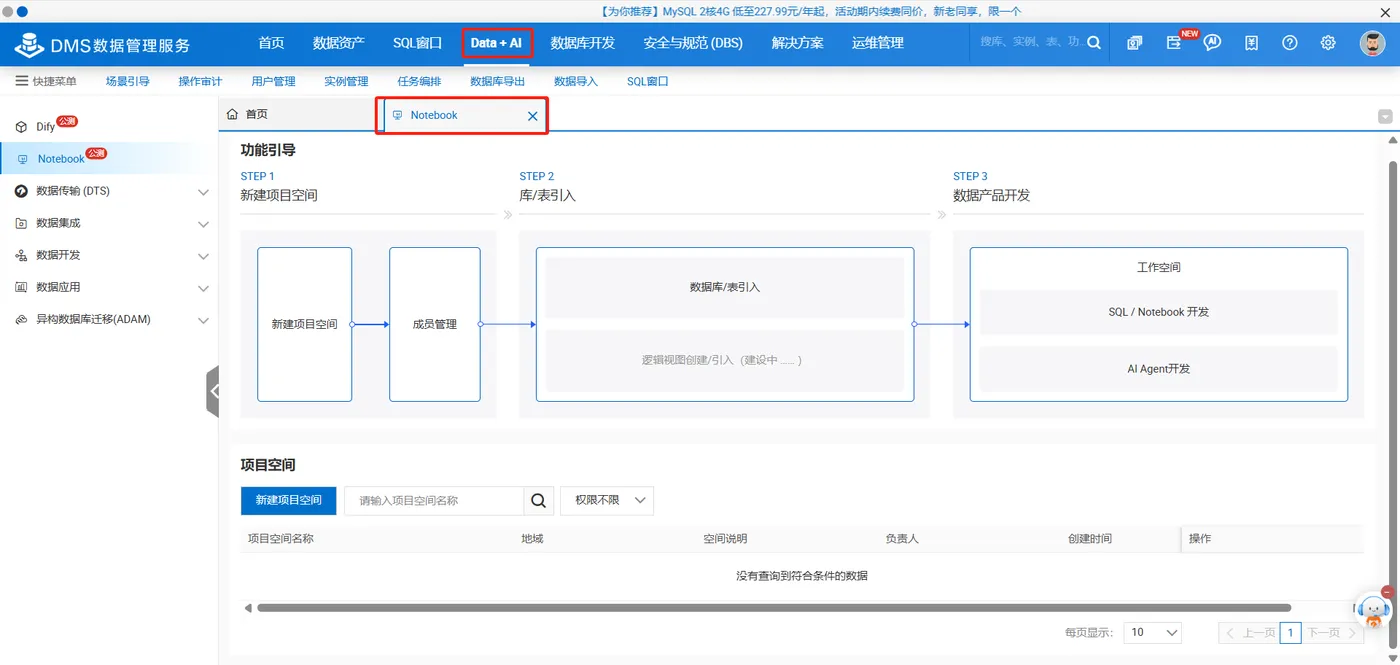This screenshot has width=1400, height=665.
Task: Collapse the left sidebar with its gray handle
Action: click(x=212, y=391)
